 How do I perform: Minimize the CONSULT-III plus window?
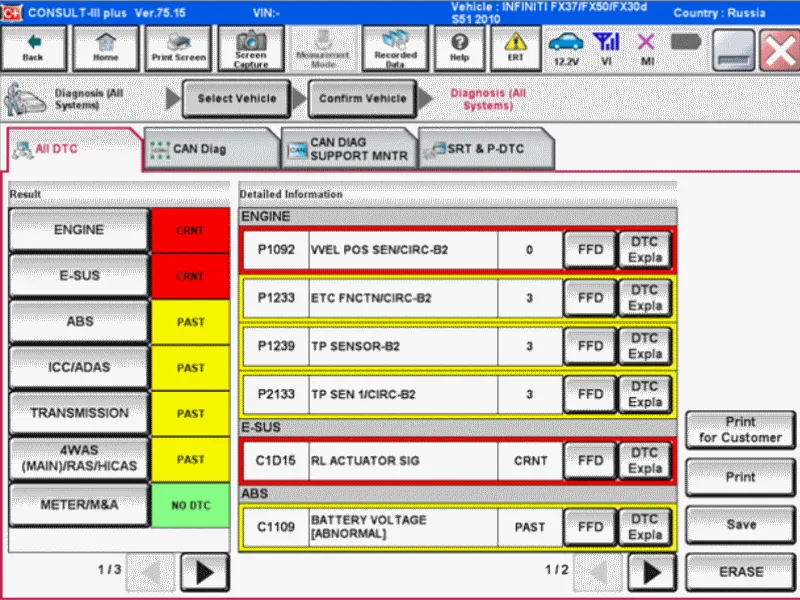click(733, 49)
